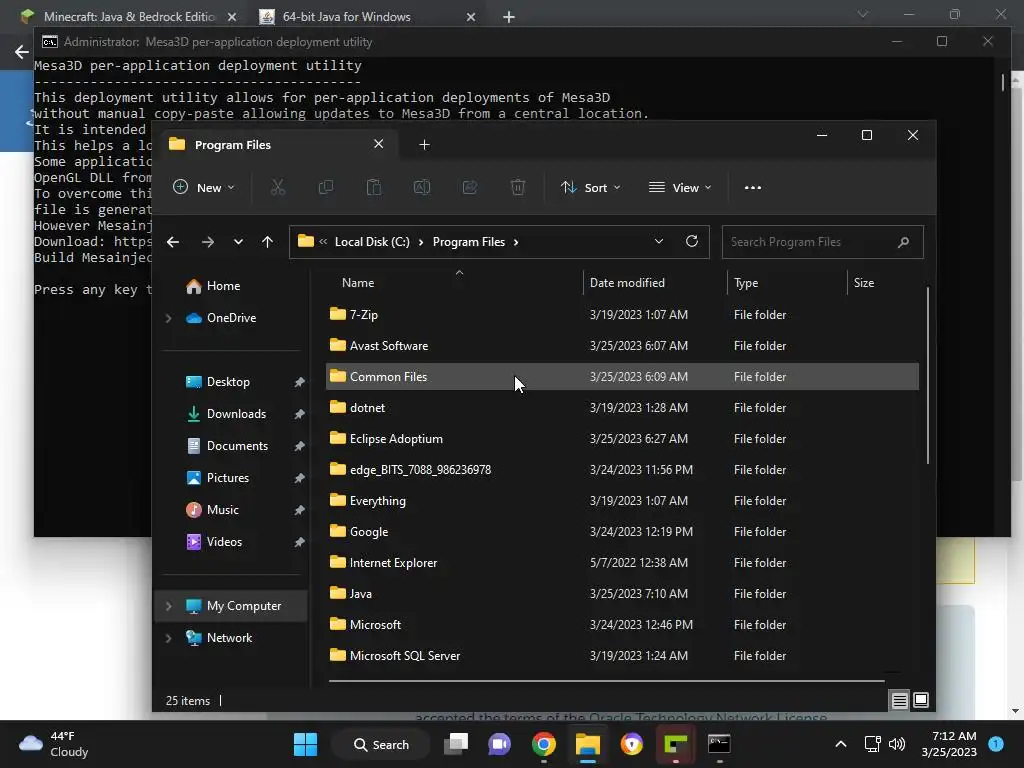Go back with the Explorer back arrow
This screenshot has height=768, width=1024.
(x=173, y=242)
